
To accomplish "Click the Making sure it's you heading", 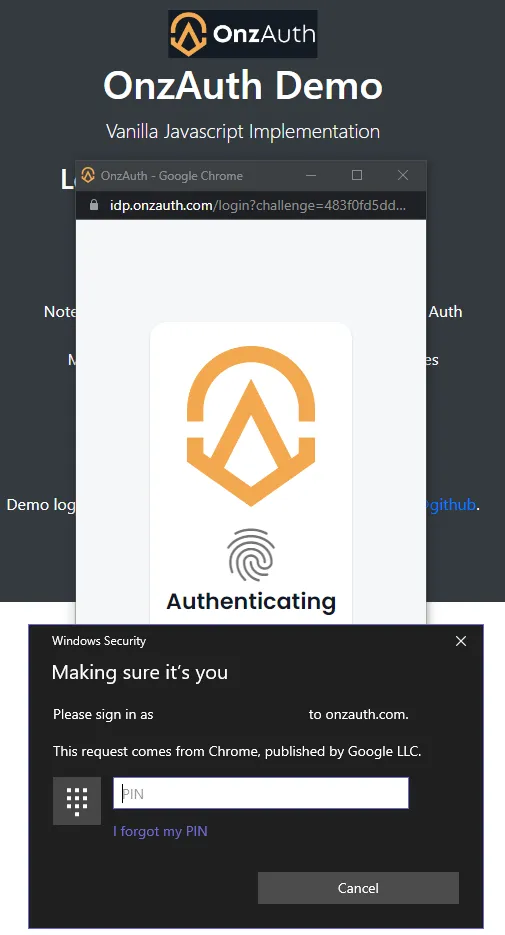I will (140, 673).
